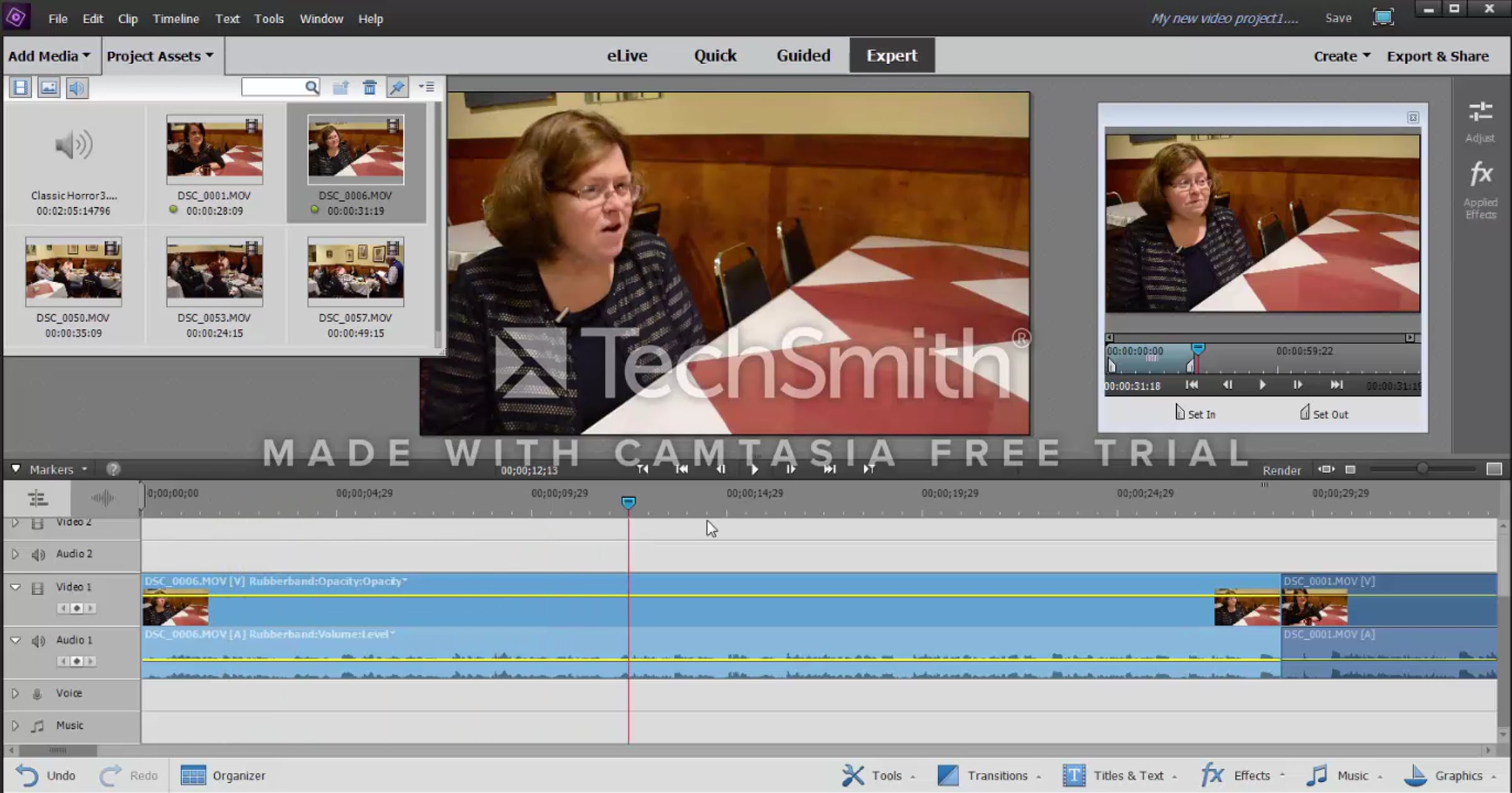Image resolution: width=1512 pixels, height=793 pixels.
Task: Open the Titles & Text panel
Action: pyautogui.click(x=1120, y=775)
